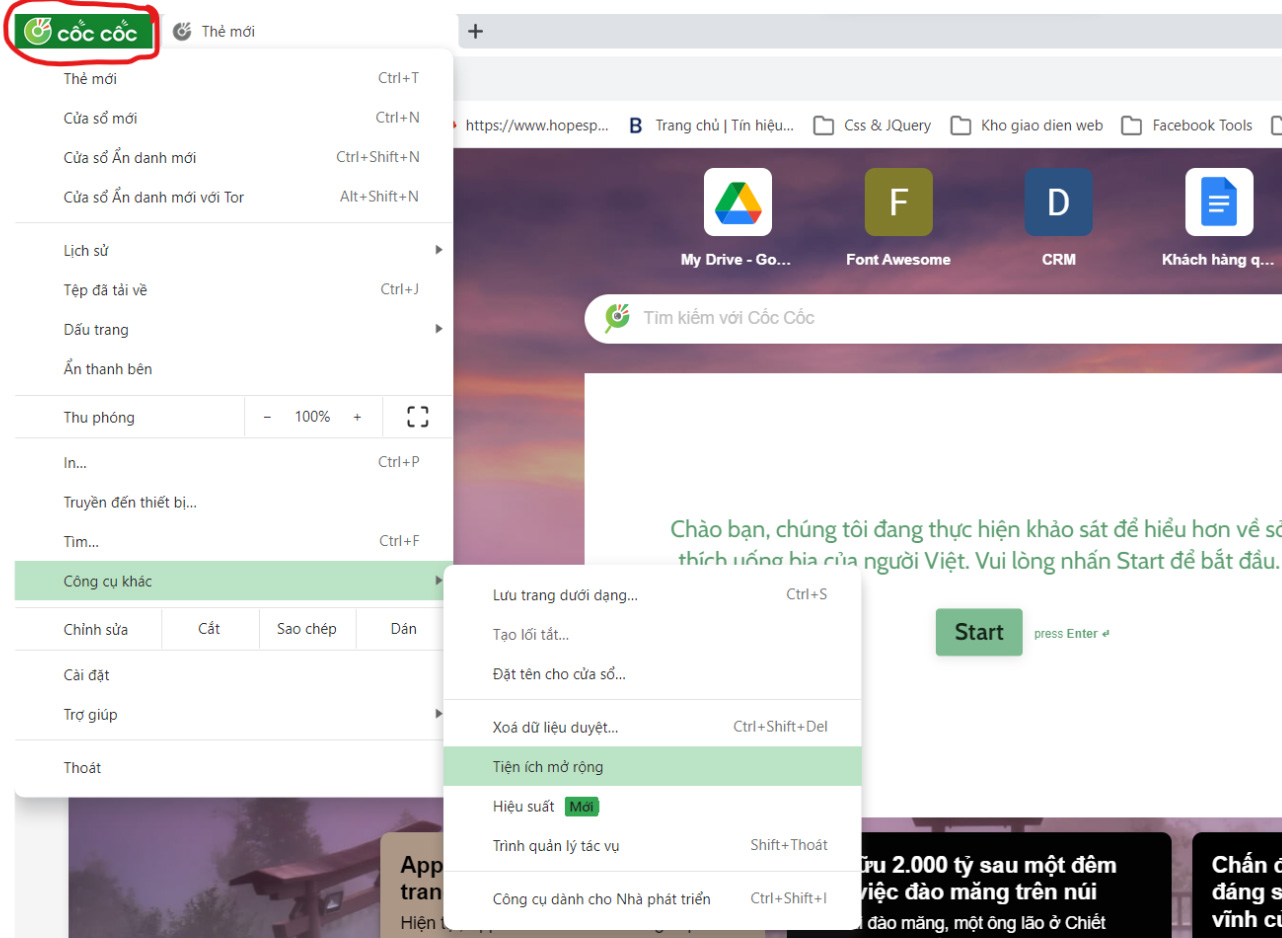Decrease zoom with the minus button
Viewport: 1282px width, 938px height.
tap(267, 417)
